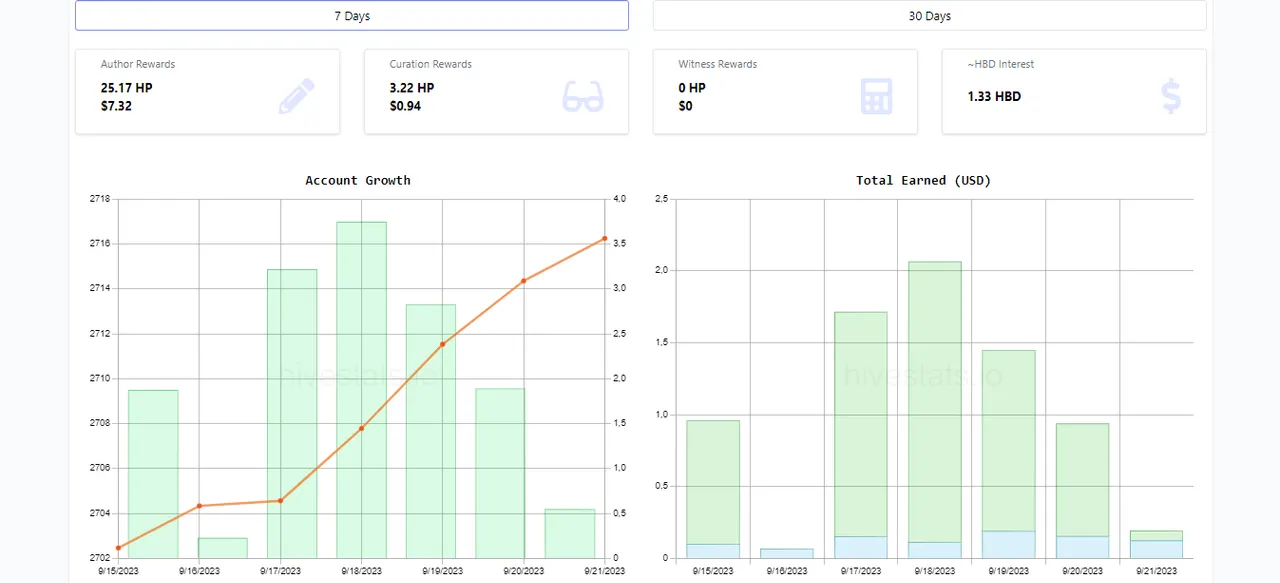Click the 9/15/2023 Account Growth bar
The height and width of the screenshot is (583, 1280).
click(x=153, y=473)
